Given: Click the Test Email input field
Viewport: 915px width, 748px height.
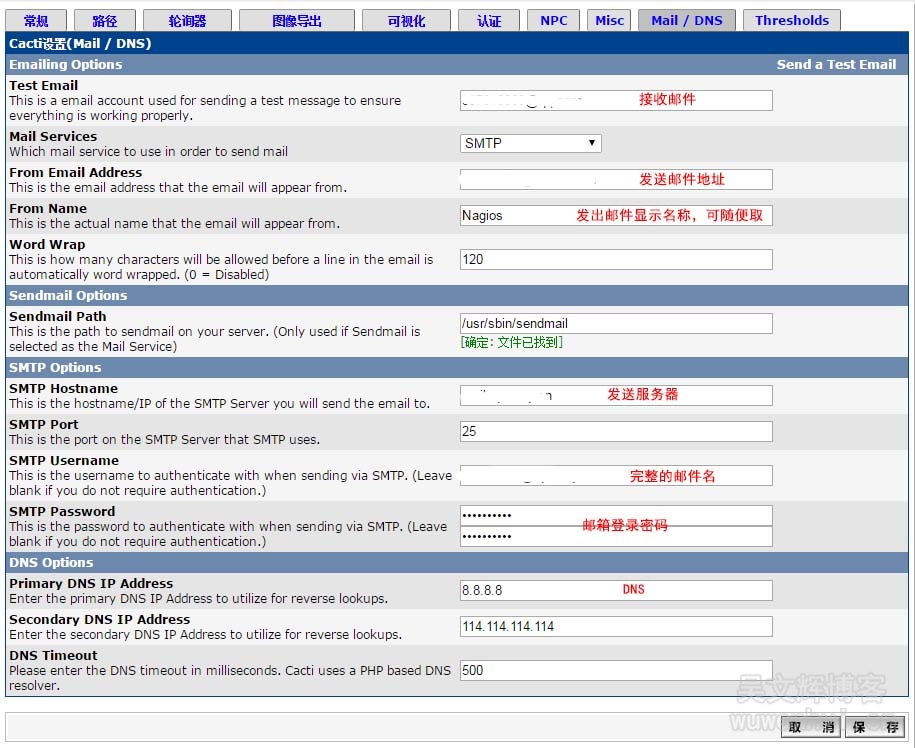Looking at the screenshot, I should click(616, 100).
